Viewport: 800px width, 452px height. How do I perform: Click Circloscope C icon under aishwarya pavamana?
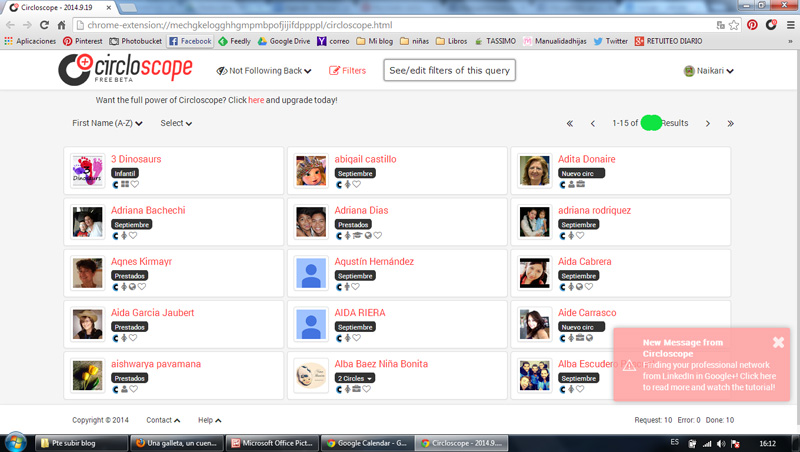[115, 389]
